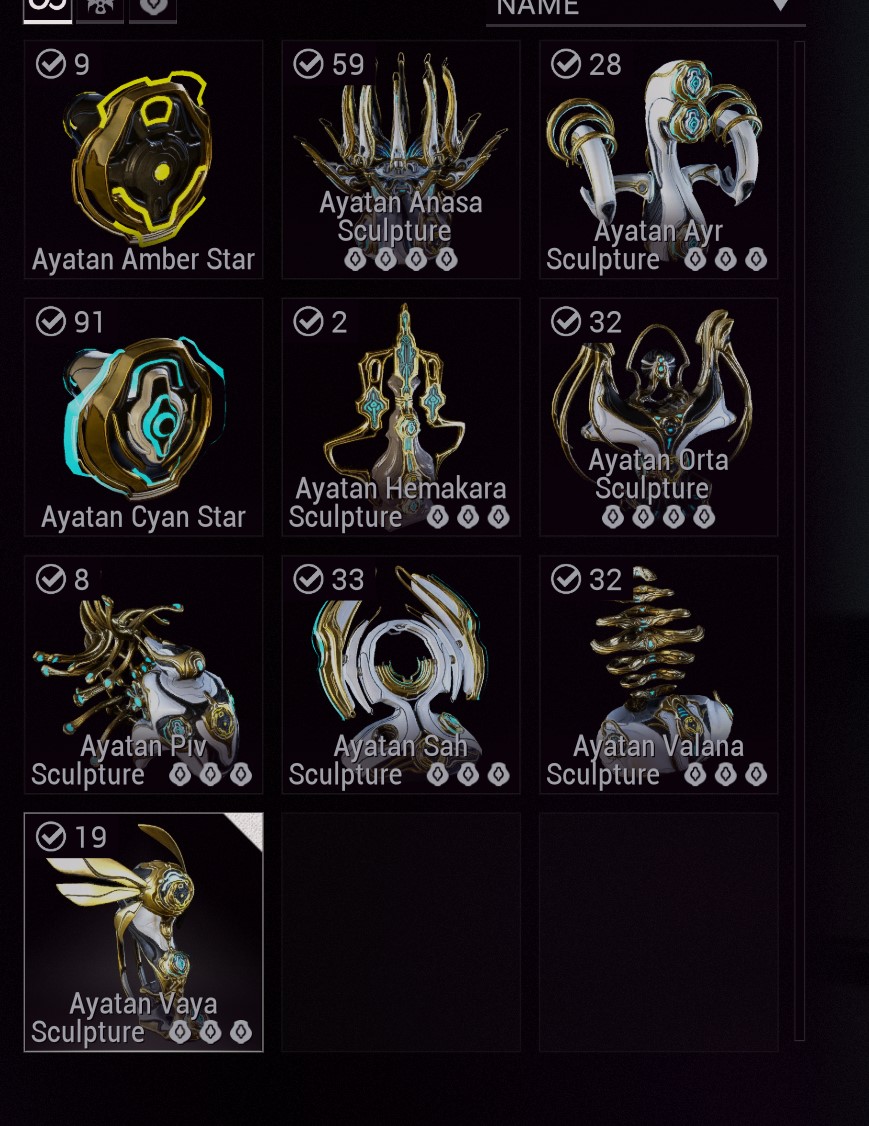Select the Ayatan Hemakara Sculpture item
Screen dimensions: 869x1126
401,417
